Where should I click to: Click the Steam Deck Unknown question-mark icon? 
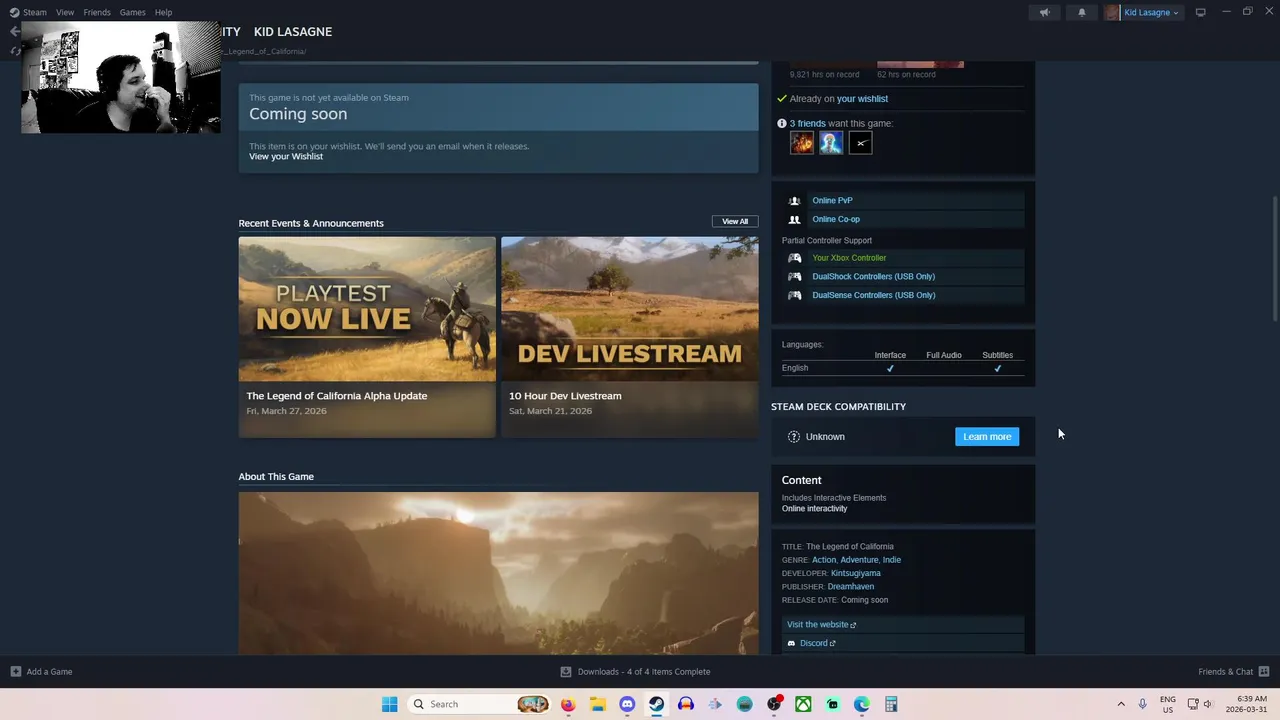point(794,437)
